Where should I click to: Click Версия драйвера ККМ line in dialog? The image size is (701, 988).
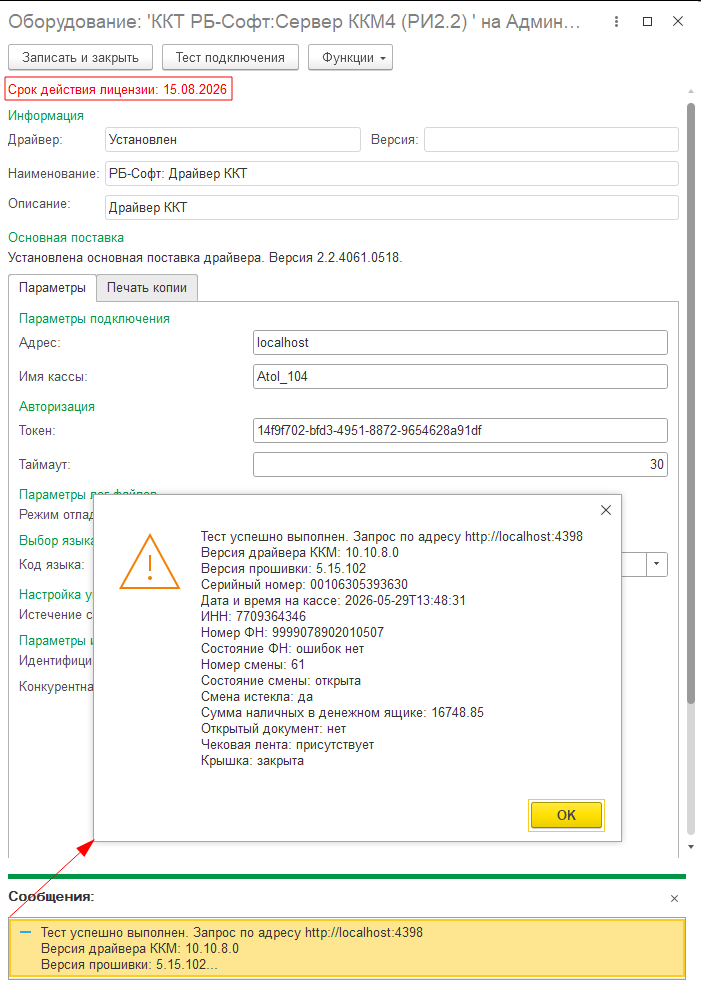[300, 553]
